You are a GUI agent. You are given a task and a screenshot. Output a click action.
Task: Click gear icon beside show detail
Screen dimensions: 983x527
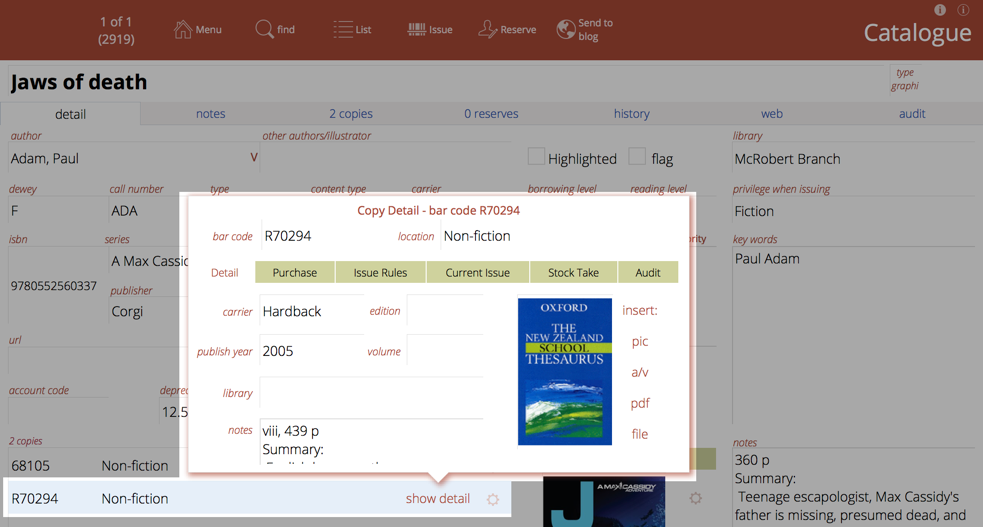[493, 499]
